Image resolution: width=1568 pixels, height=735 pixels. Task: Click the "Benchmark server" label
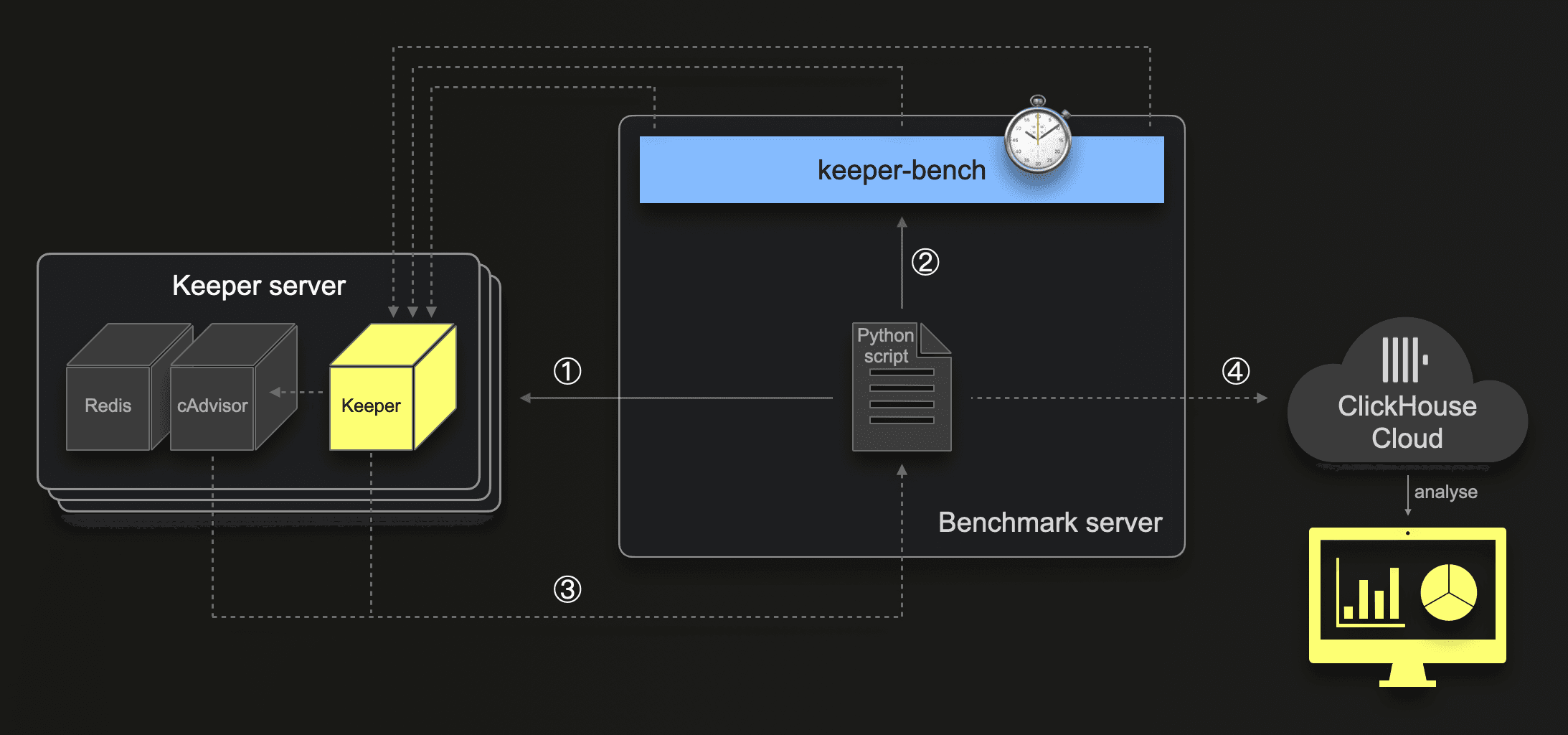tap(1049, 523)
